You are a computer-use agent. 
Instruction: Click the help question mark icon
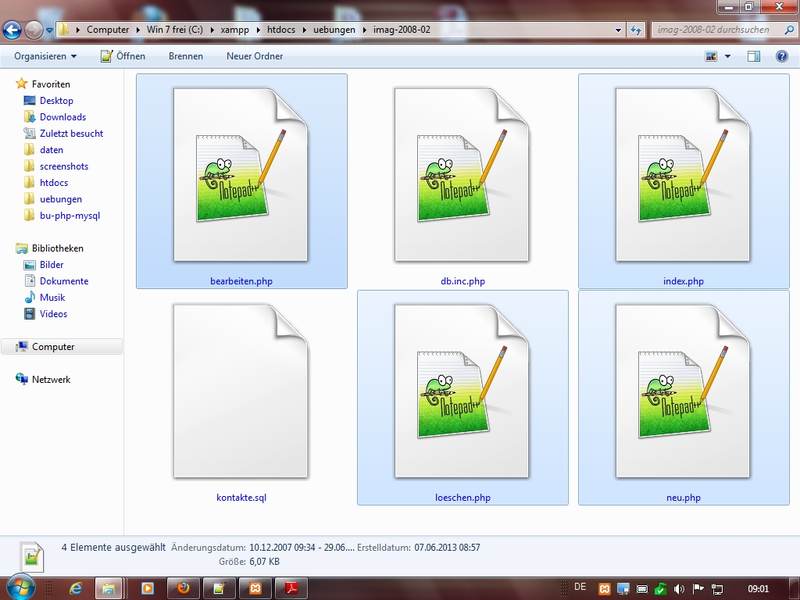click(x=782, y=57)
